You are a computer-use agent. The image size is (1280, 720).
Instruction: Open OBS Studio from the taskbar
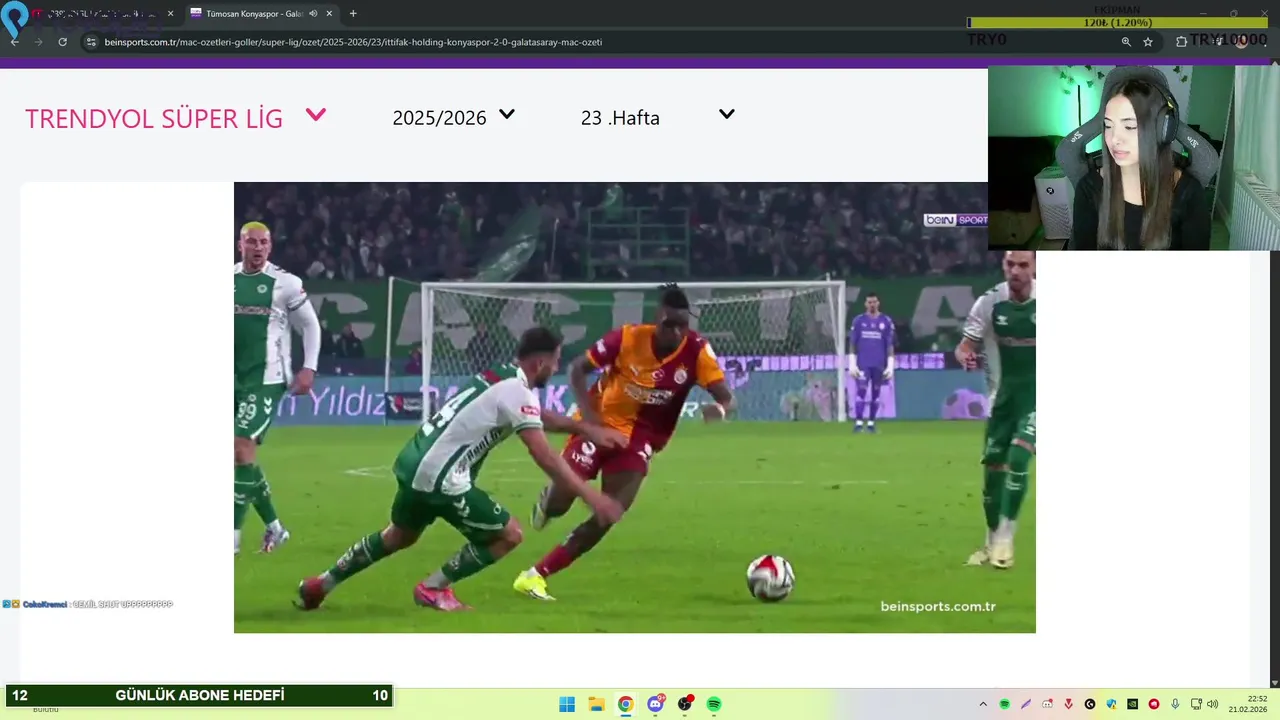(685, 704)
